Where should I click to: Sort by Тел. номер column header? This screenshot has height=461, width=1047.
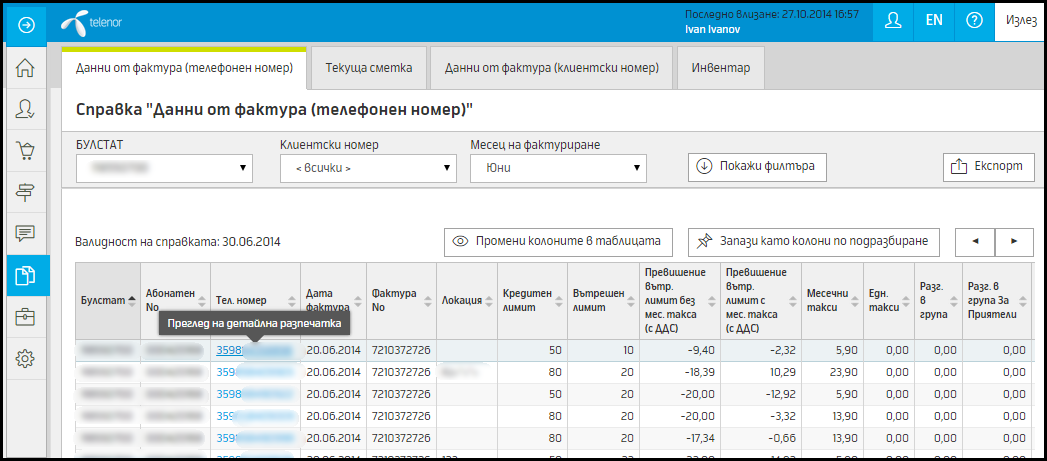255,301
